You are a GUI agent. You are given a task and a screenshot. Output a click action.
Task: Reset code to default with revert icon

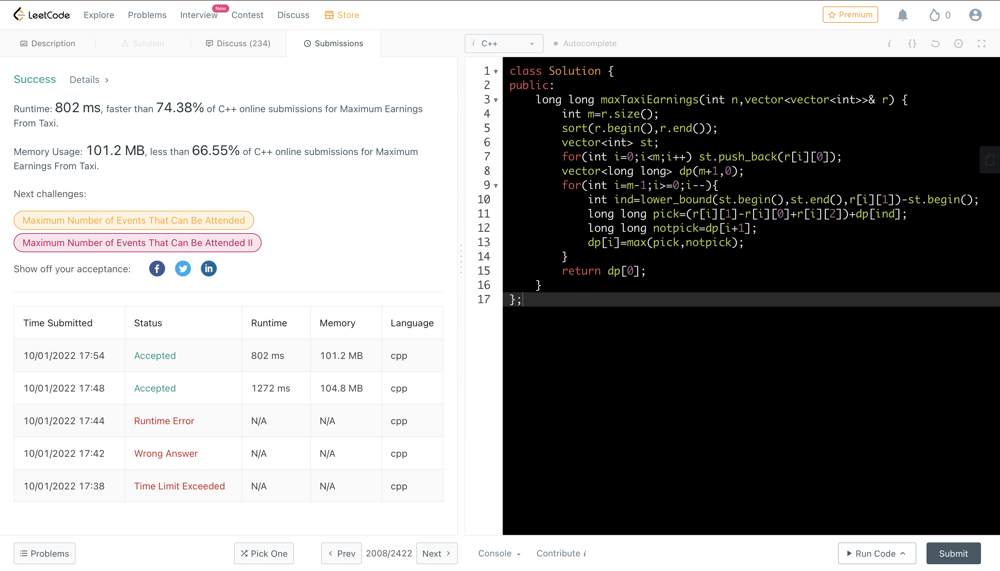click(x=935, y=43)
